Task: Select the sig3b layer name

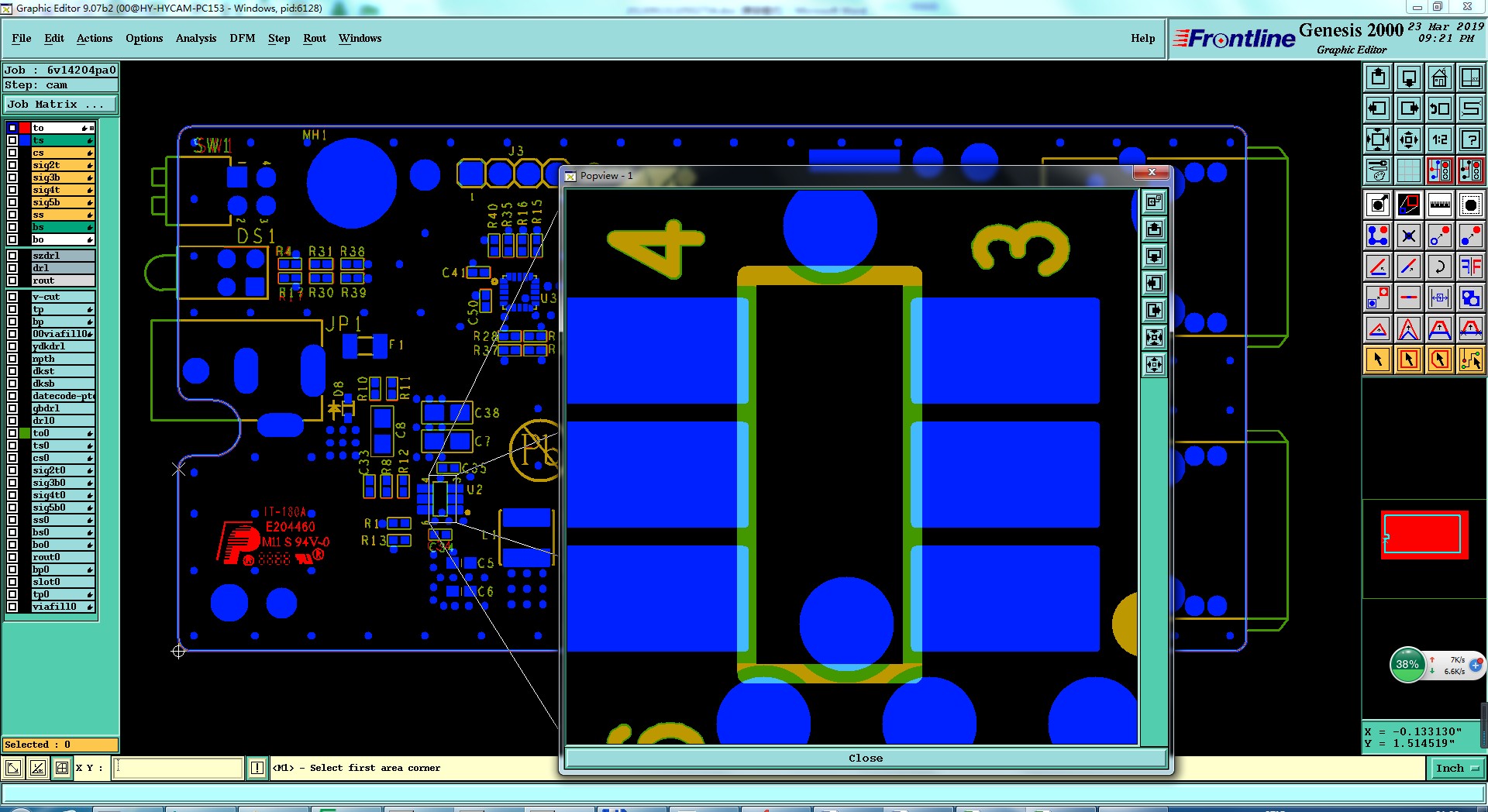Action: coord(63,177)
